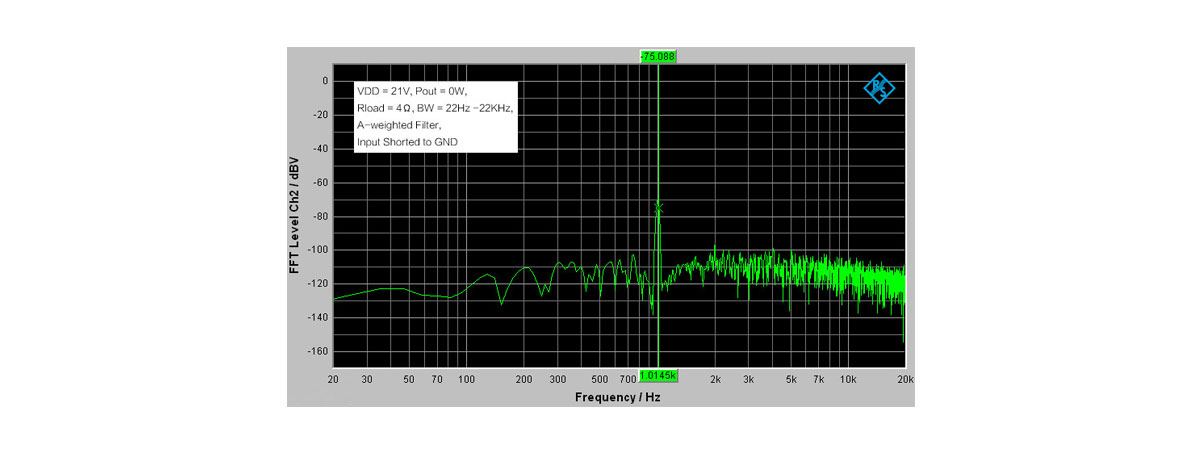The height and width of the screenshot is (450, 1200).
Task: Click the 100 tick label on the frequency axis
Action: [x=467, y=381]
